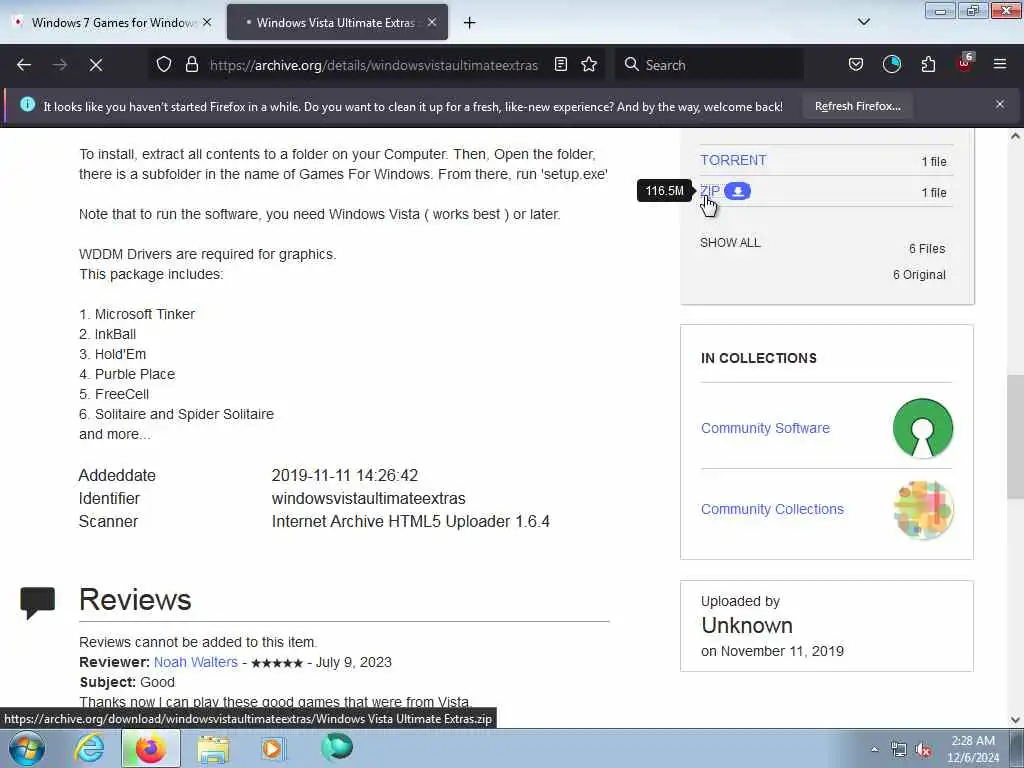This screenshot has height=768, width=1024.
Task: Click the page vertical scrollbar thumb
Action: point(1015,437)
